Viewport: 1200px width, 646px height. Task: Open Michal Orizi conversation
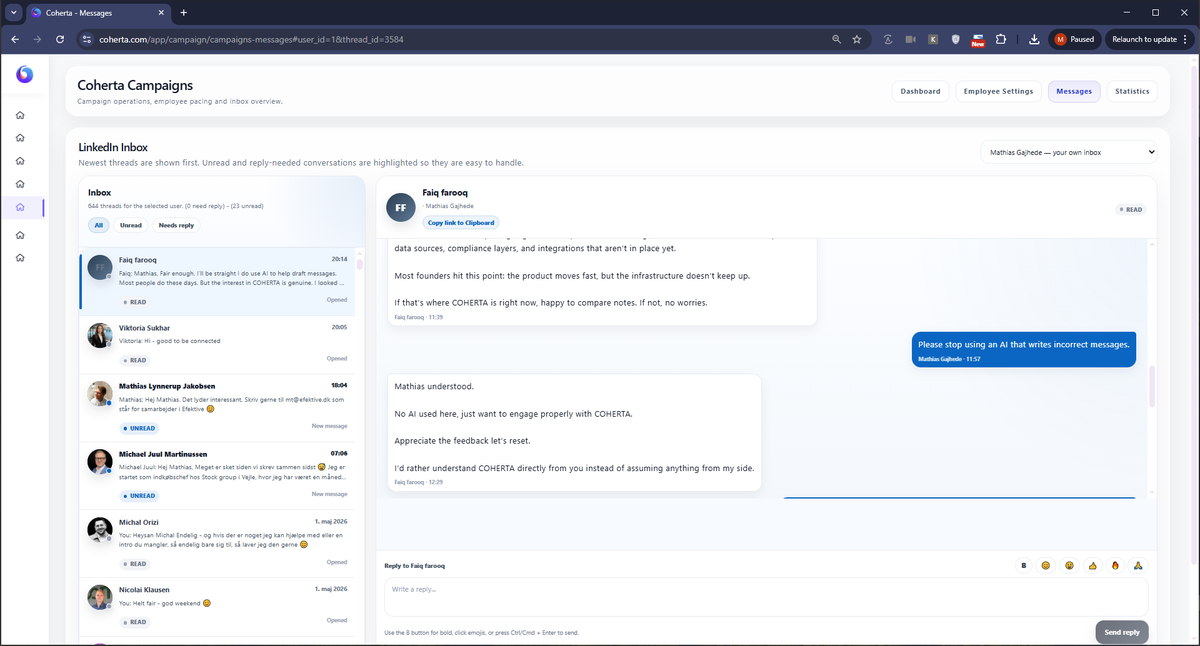pyautogui.click(x=216, y=544)
